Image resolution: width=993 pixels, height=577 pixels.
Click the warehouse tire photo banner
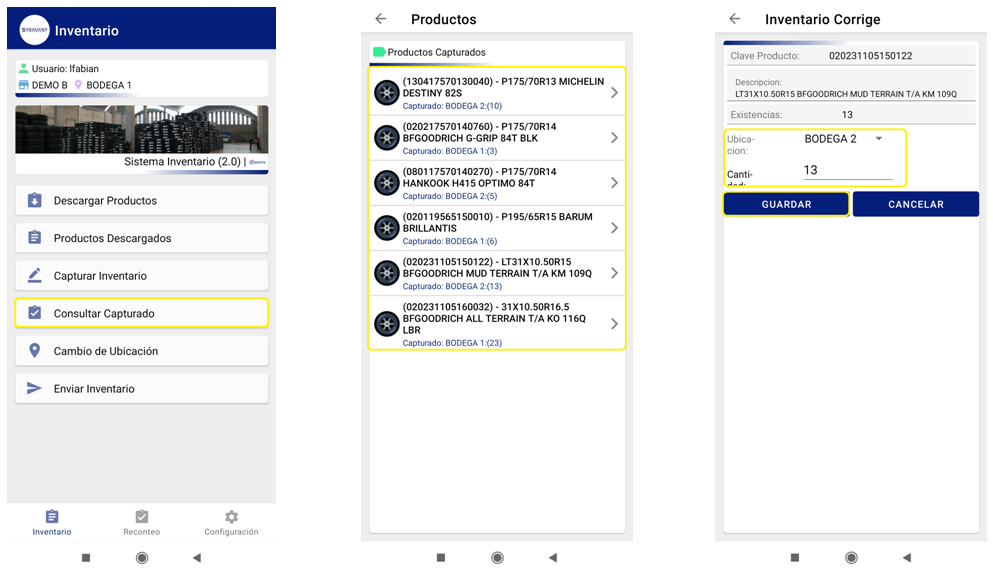point(142,130)
